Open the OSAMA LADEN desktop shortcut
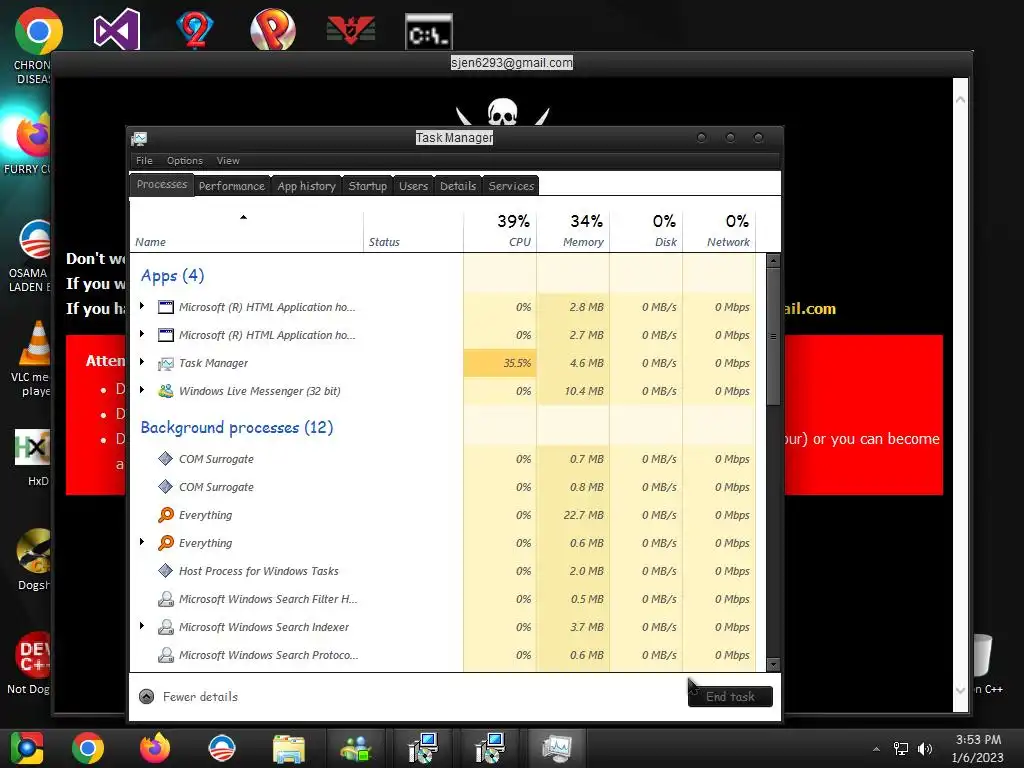Screen dimensions: 1024x768 [34, 239]
